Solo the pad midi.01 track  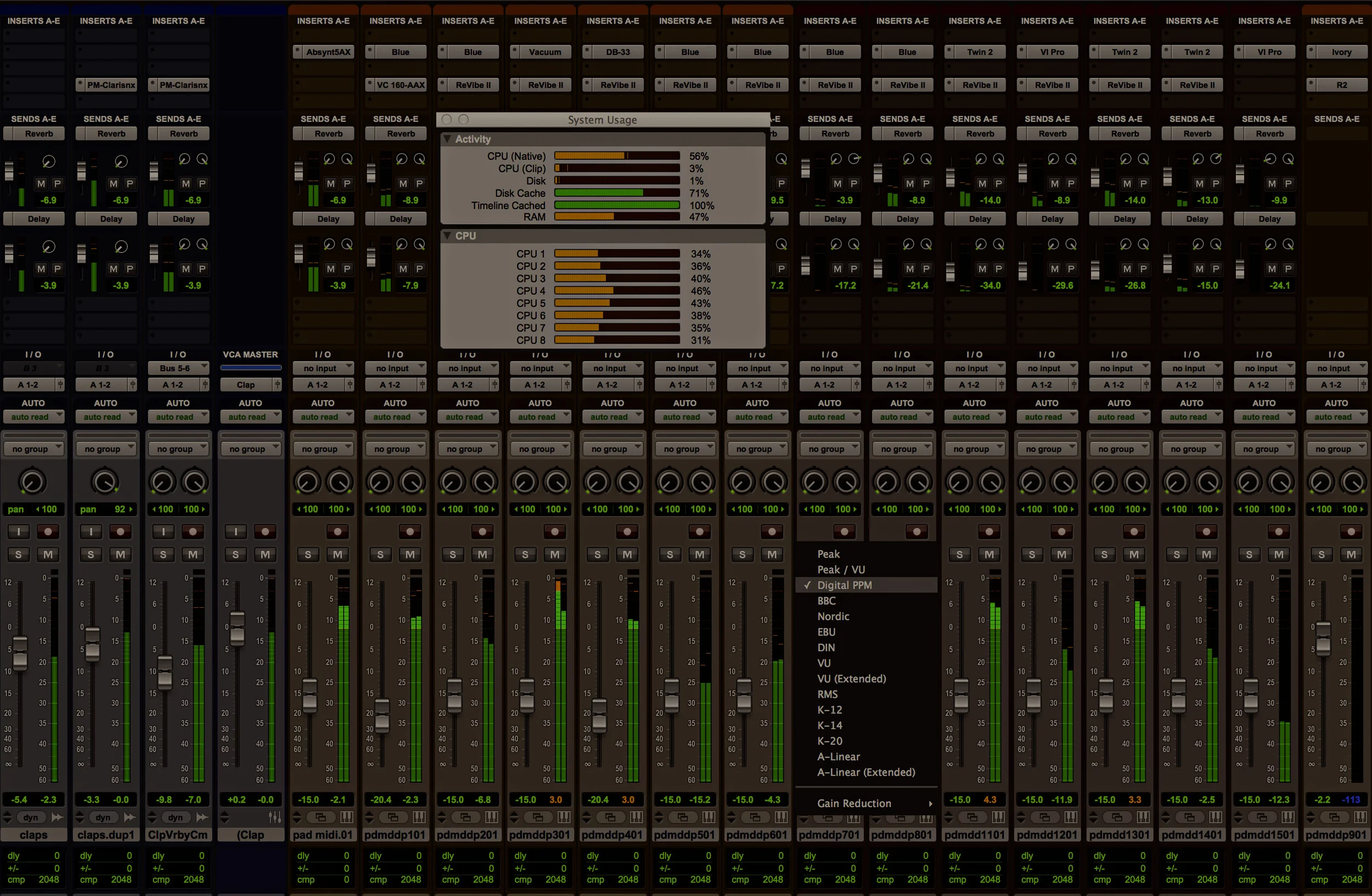point(308,554)
